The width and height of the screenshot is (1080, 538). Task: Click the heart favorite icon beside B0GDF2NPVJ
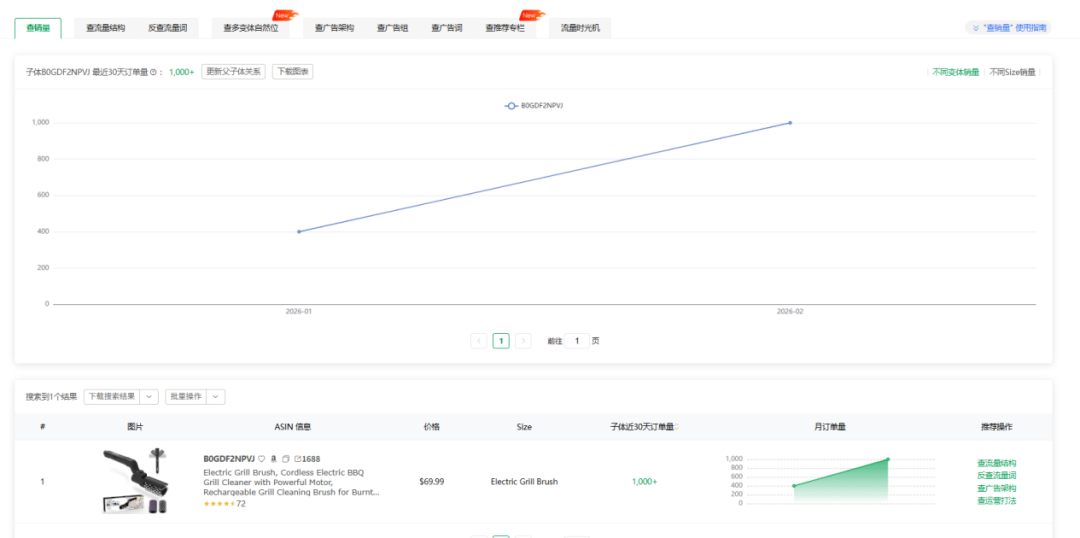(x=262, y=459)
